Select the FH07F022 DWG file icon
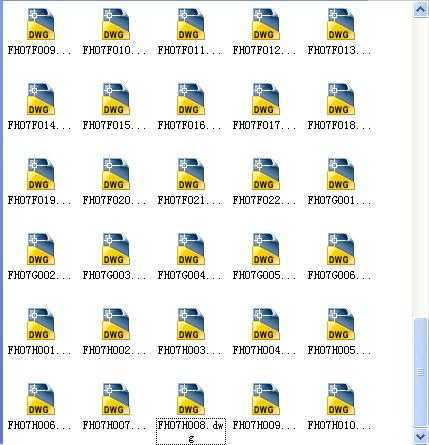429x445 pixels. pyautogui.click(x=266, y=174)
